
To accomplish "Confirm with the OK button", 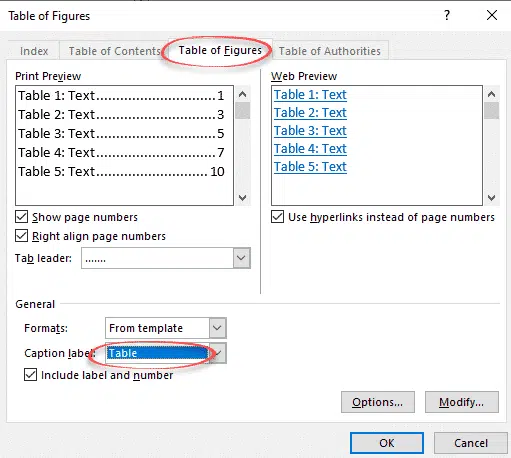I will 387,443.
